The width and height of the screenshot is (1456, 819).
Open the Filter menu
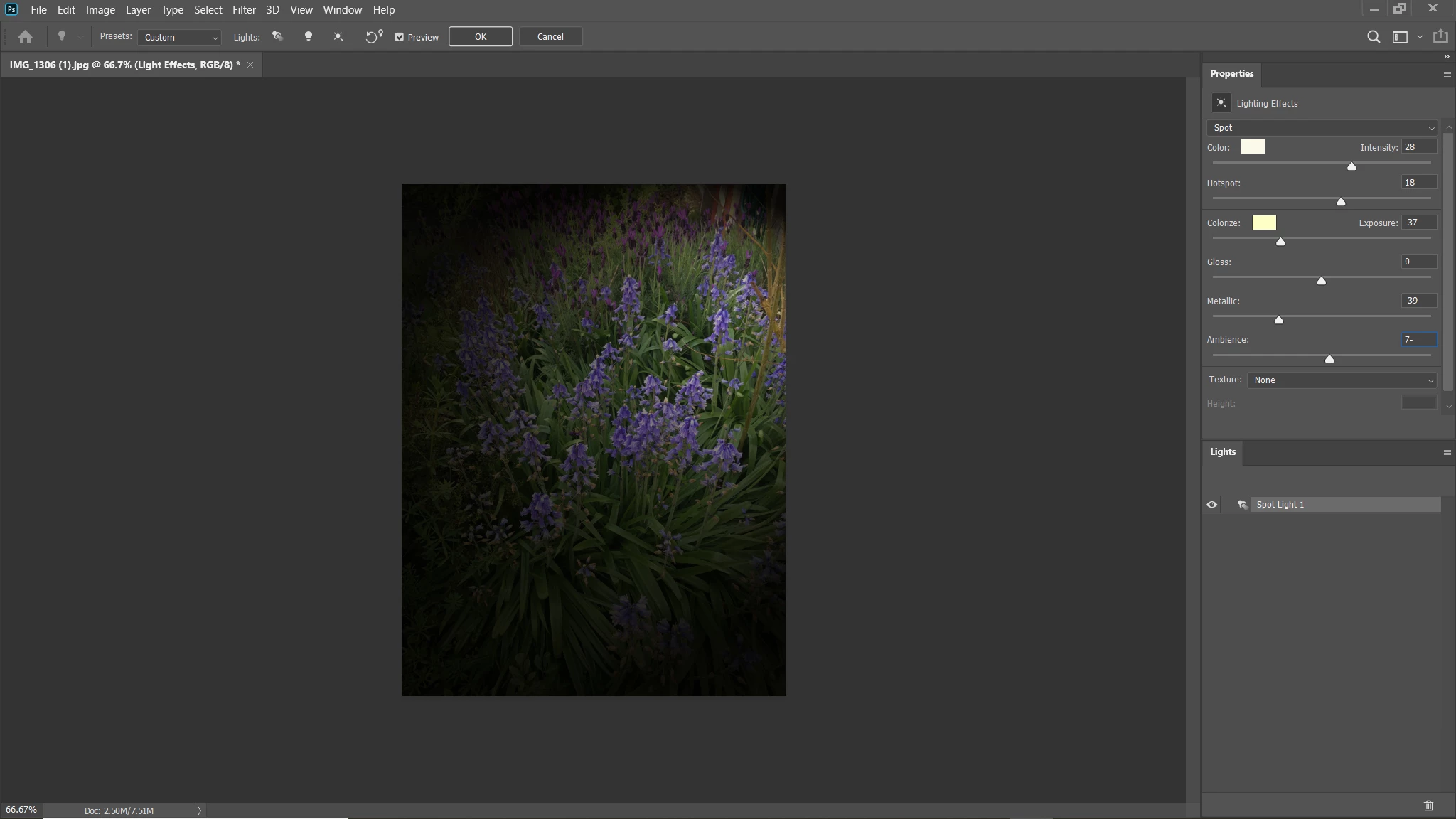[x=243, y=10]
